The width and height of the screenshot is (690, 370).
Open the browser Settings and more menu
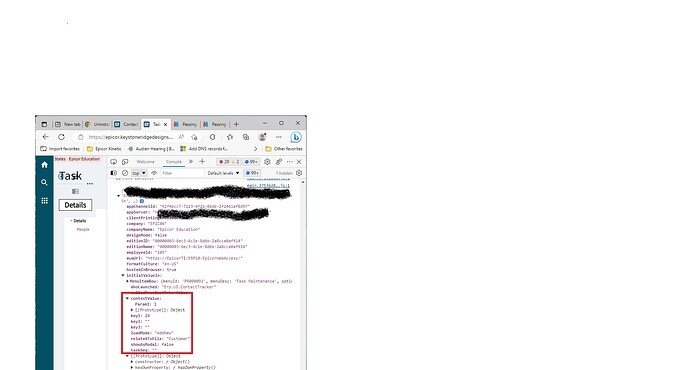[x=279, y=137]
